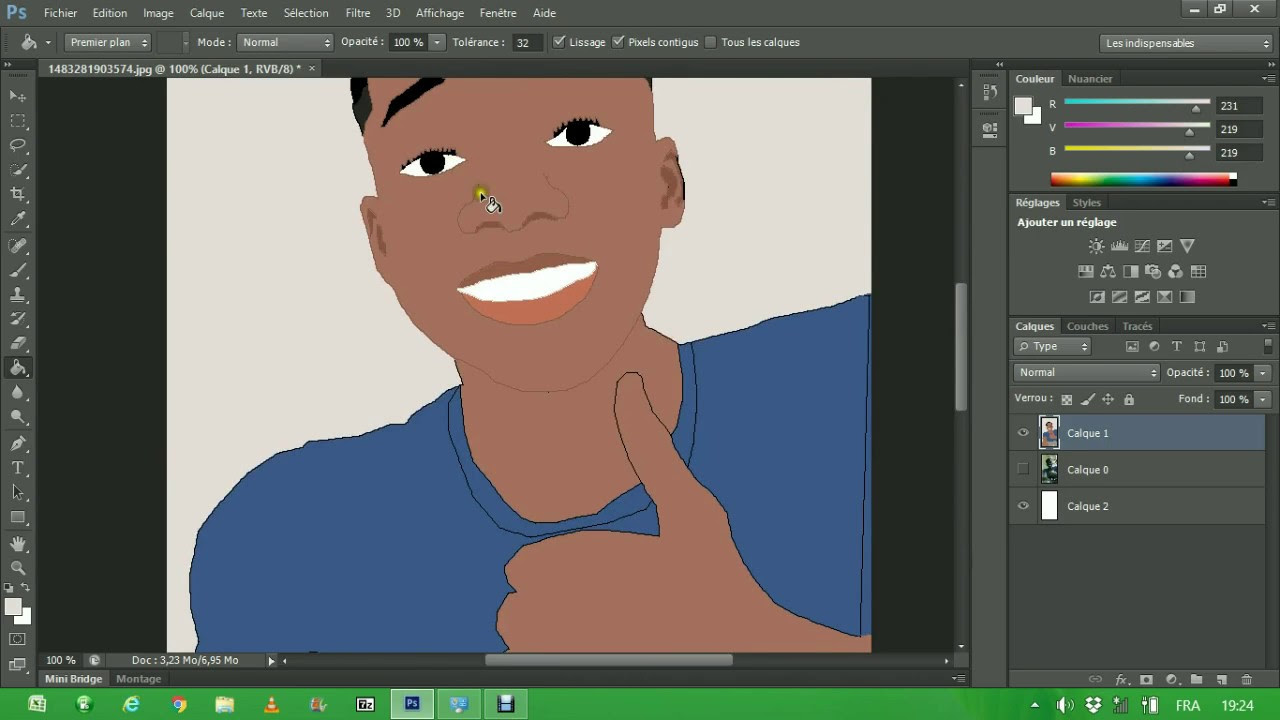Select the Brush tool
The height and width of the screenshot is (720, 1280).
pyautogui.click(x=18, y=270)
